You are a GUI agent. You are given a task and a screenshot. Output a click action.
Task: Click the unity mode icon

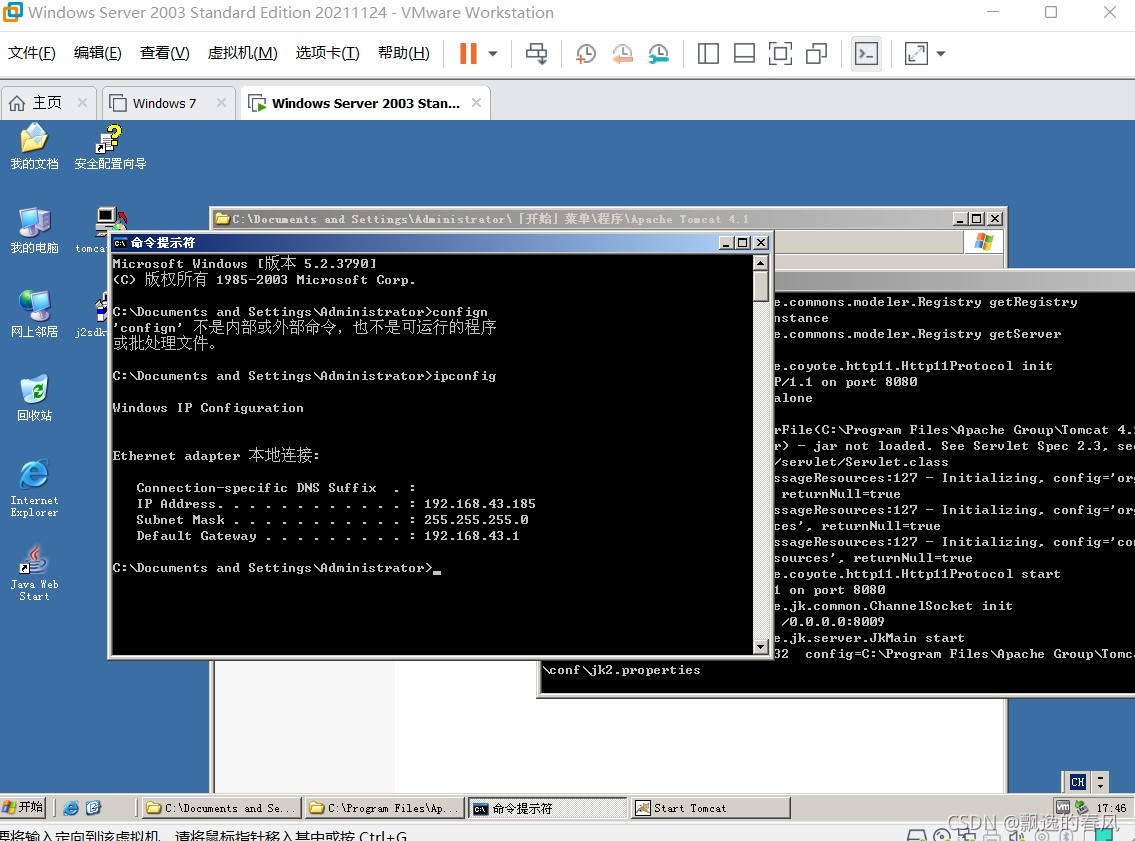point(817,54)
